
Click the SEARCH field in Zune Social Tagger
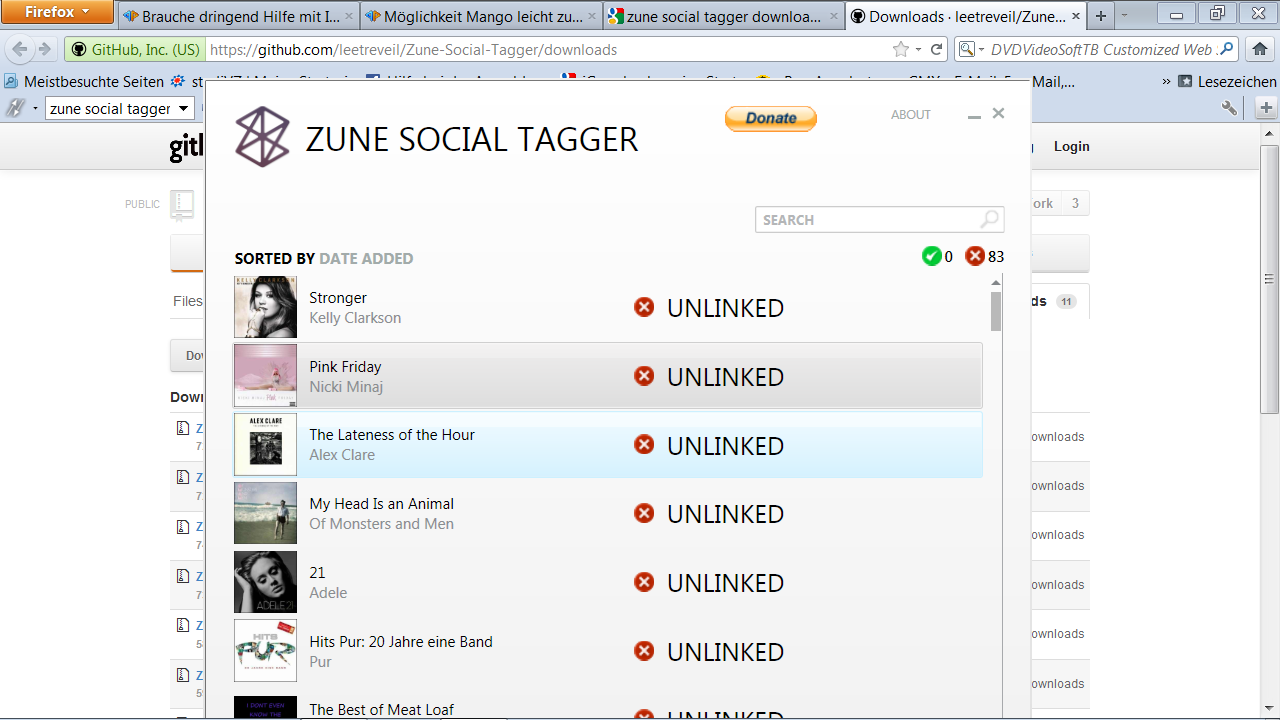coord(879,220)
